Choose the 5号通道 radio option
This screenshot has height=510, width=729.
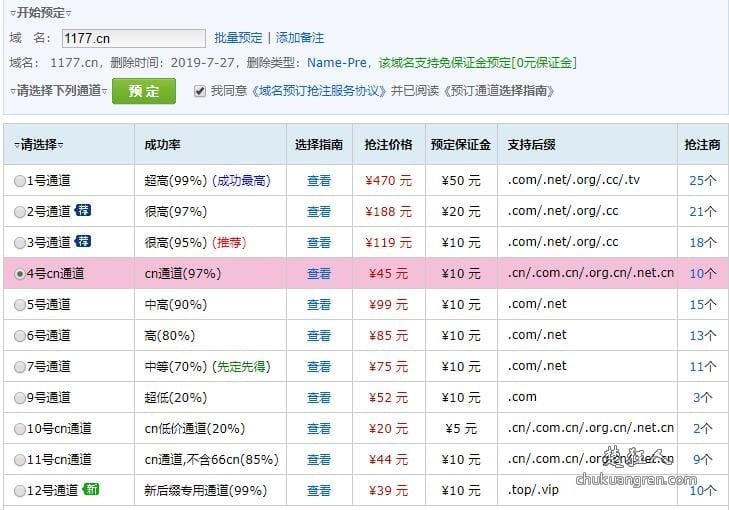[x=20, y=305]
